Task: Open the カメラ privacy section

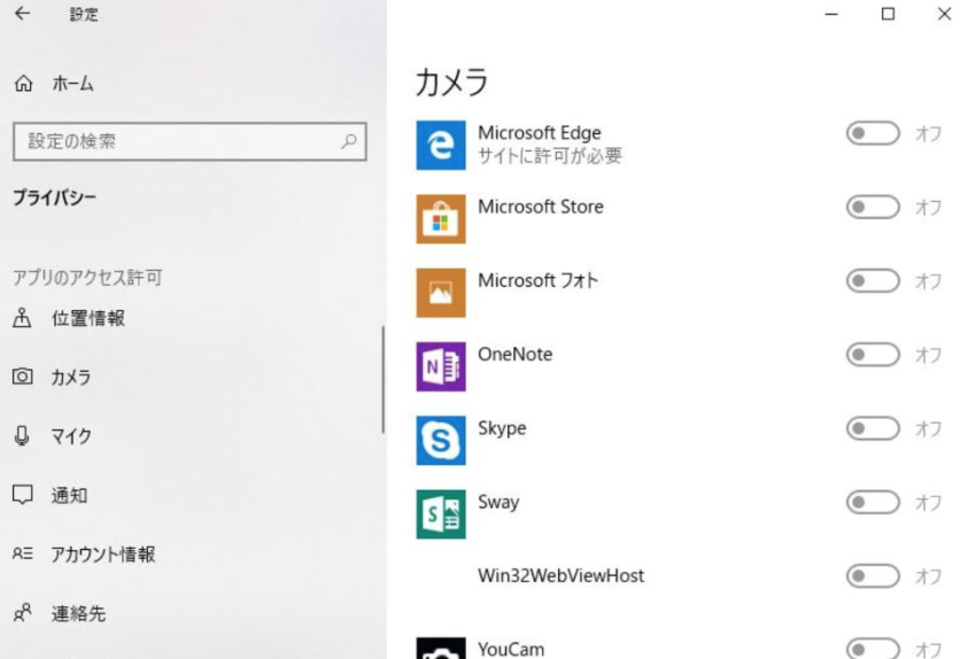Action: 71,377
